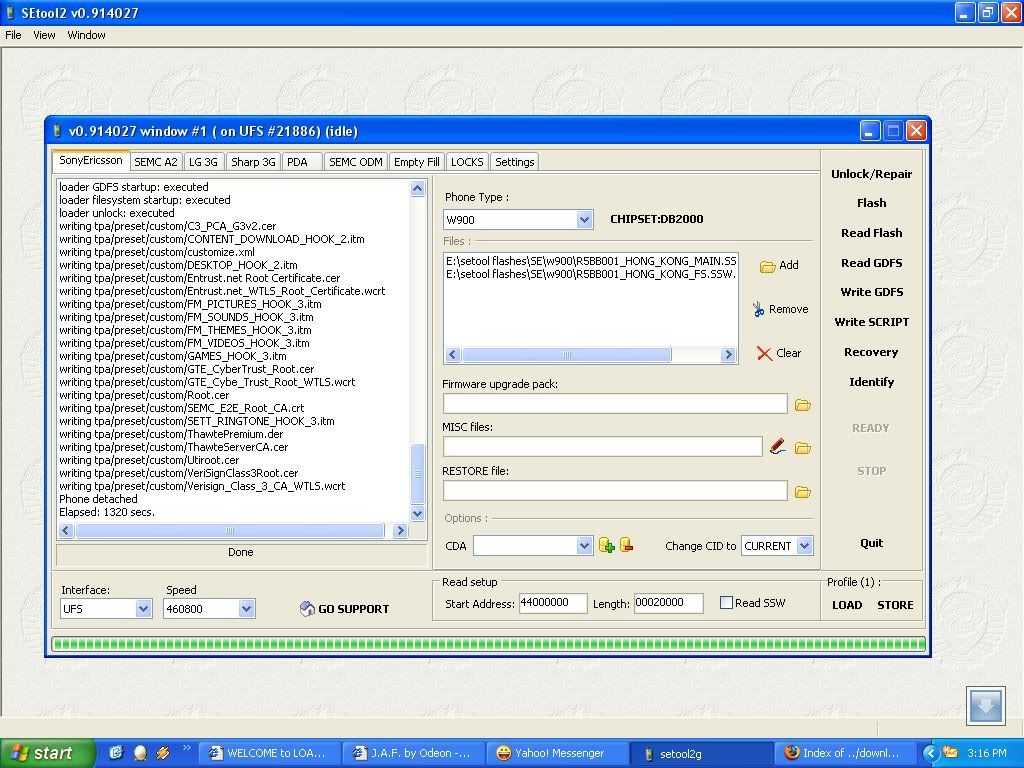Click the Identify button
Image resolution: width=1024 pixels, height=768 pixels.
871,382
